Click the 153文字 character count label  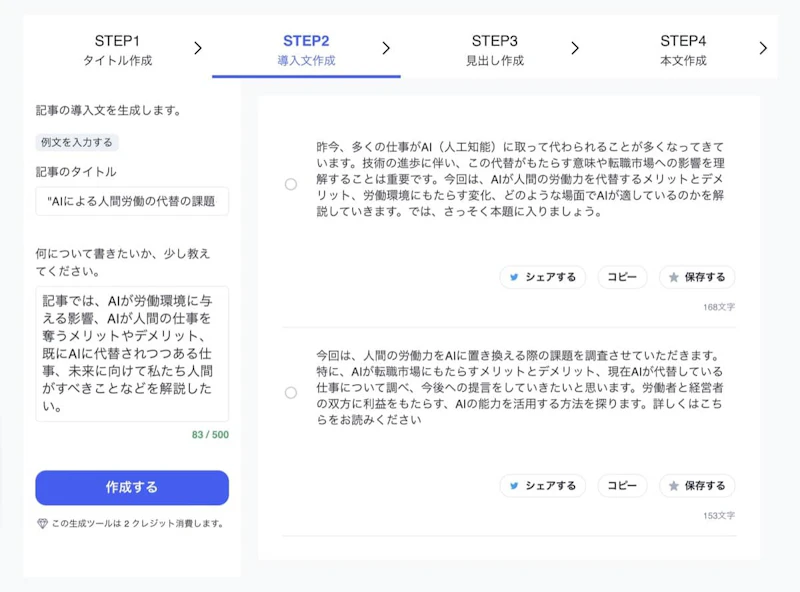[719, 515]
